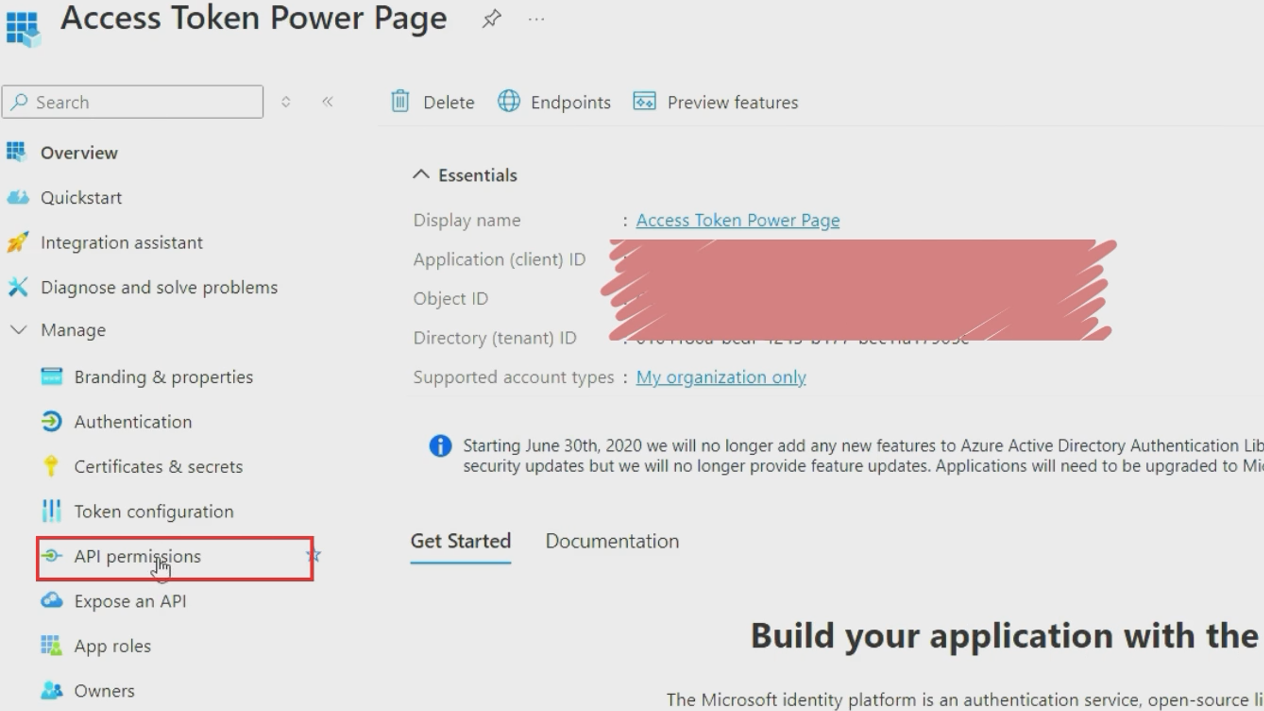Click the Supported account types label
The width and height of the screenshot is (1264, 711).
tap(513, 377)
